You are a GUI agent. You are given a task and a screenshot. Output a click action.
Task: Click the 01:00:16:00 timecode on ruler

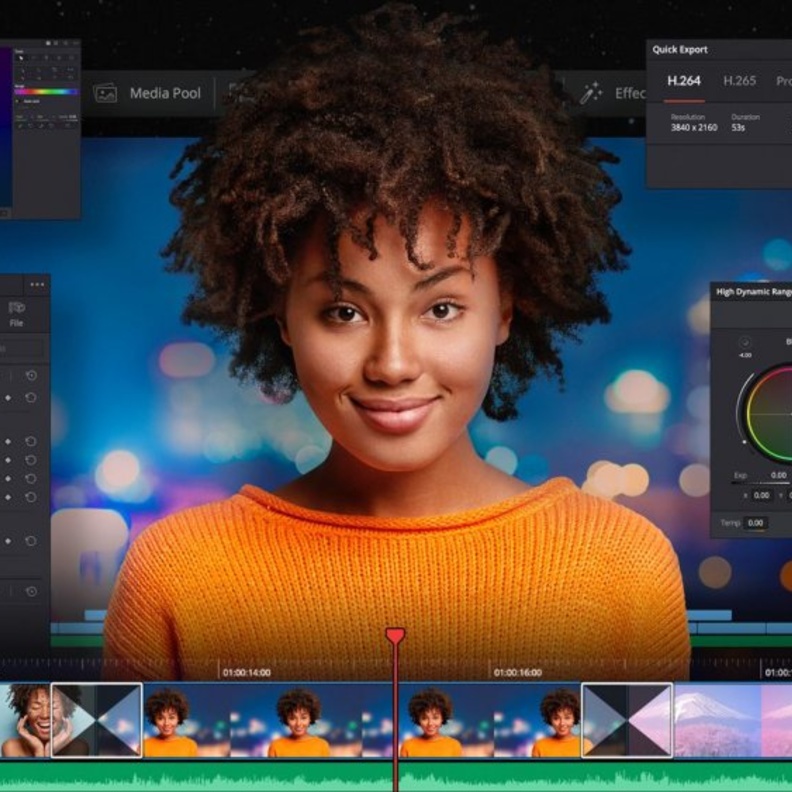(518, 673)
